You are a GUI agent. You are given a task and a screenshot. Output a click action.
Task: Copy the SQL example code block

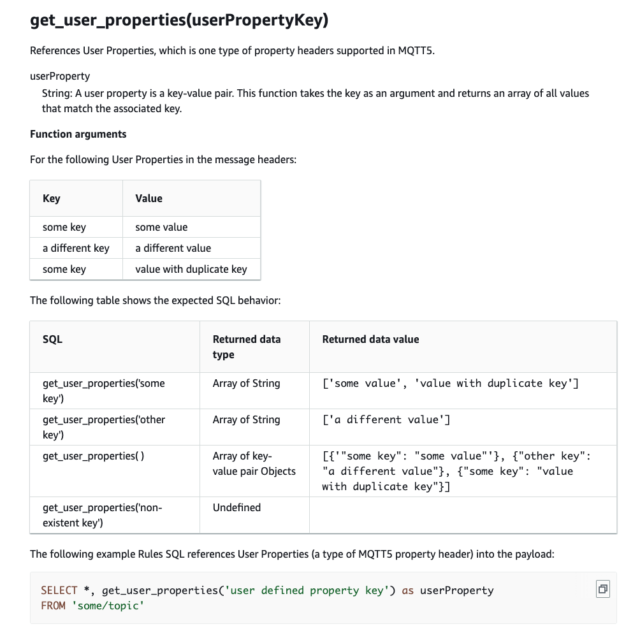[603, 589]
